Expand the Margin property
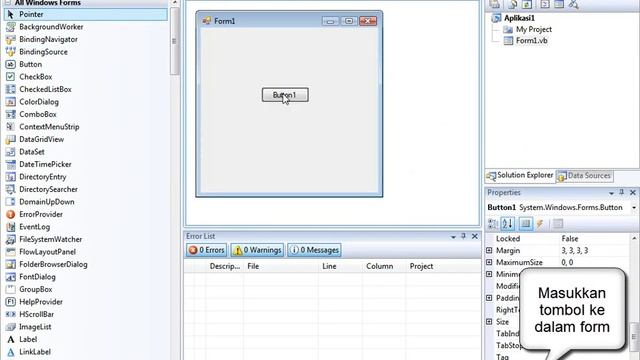This screenshot has height=360, width=640. click(x=489, y=250)
